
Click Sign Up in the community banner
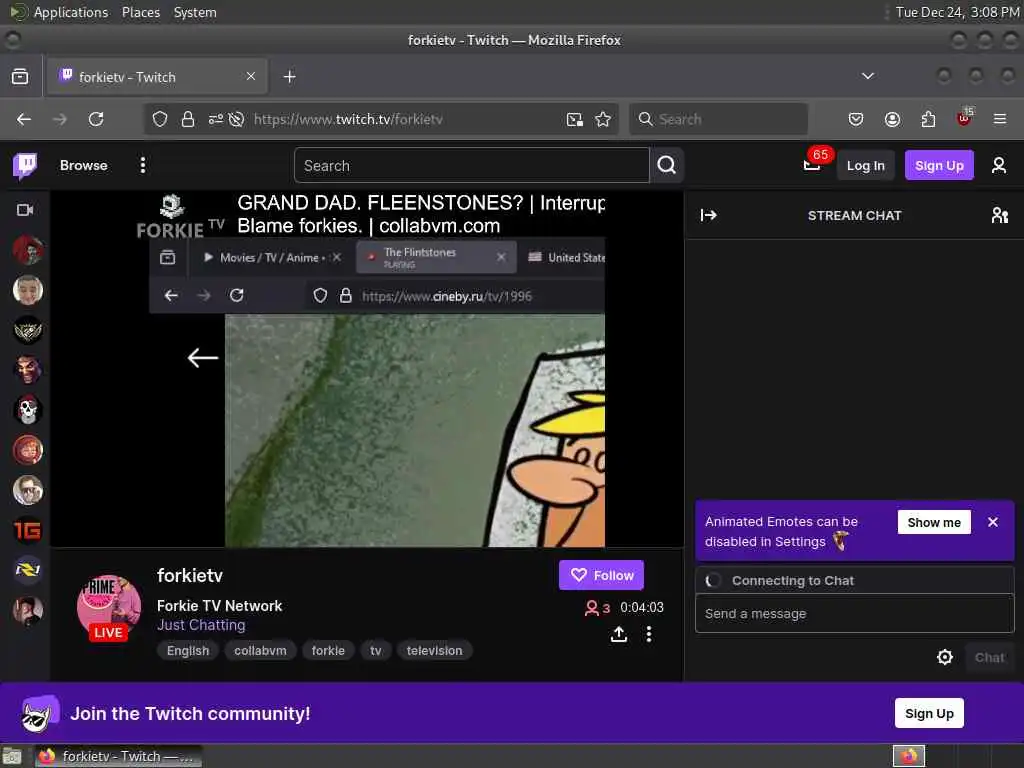[x=929, y=713]
